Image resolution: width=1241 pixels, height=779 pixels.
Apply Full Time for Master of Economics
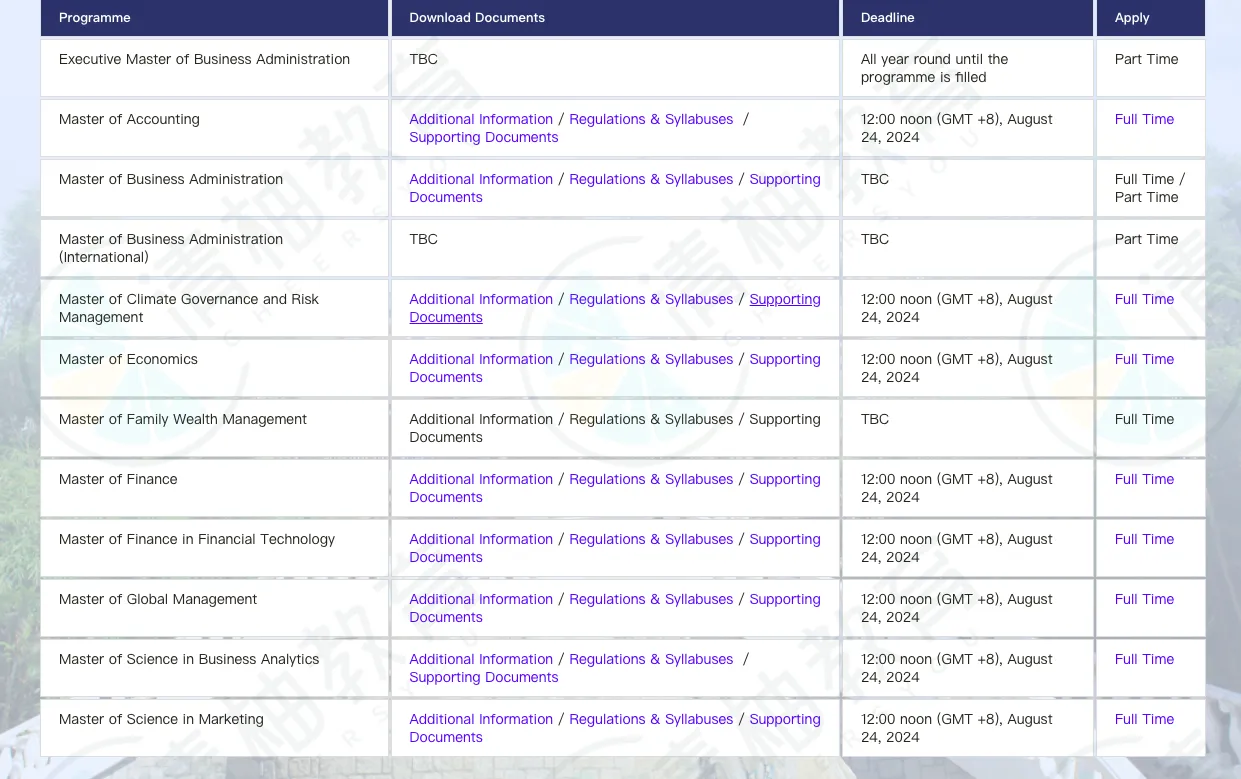tap(1144, 359)
